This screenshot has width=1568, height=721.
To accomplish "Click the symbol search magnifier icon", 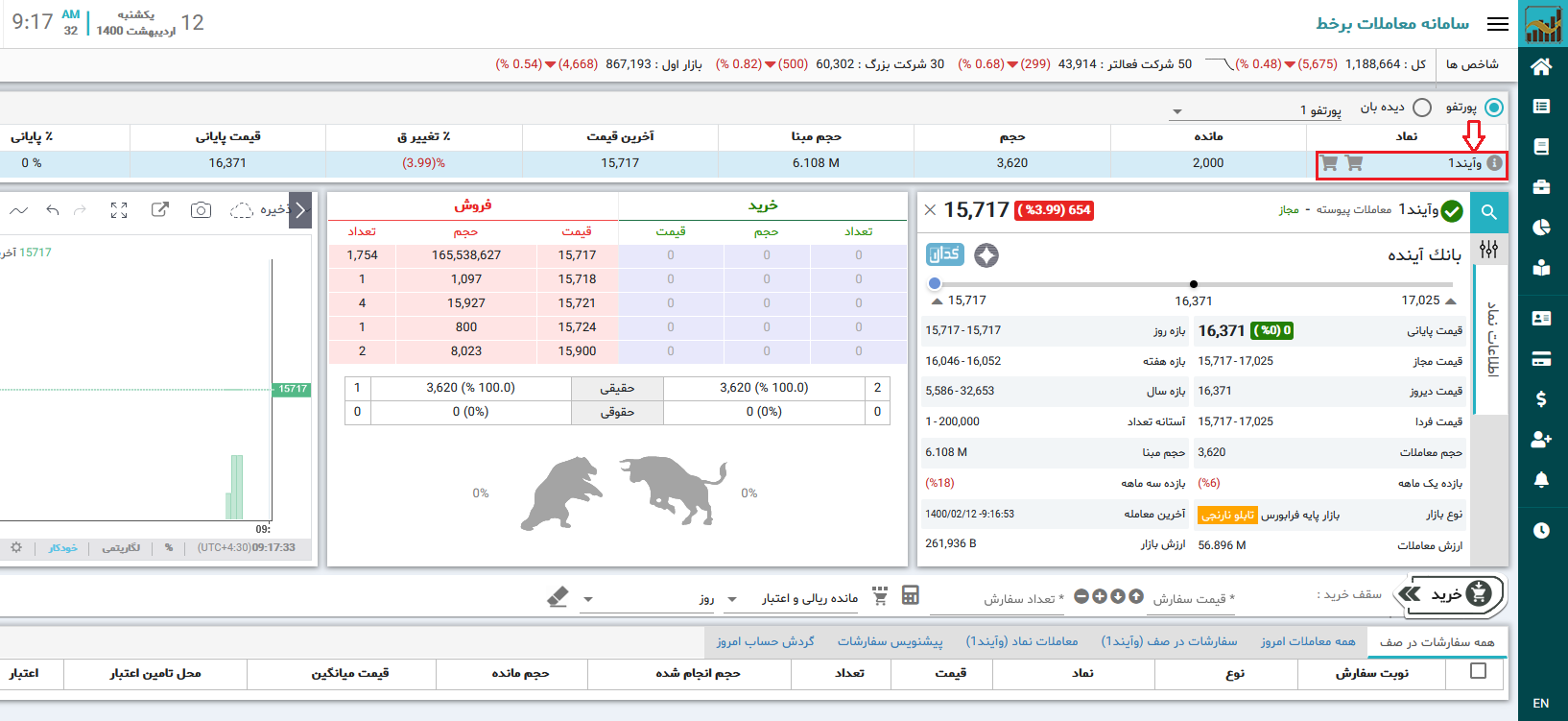I will pos(1488,212).
